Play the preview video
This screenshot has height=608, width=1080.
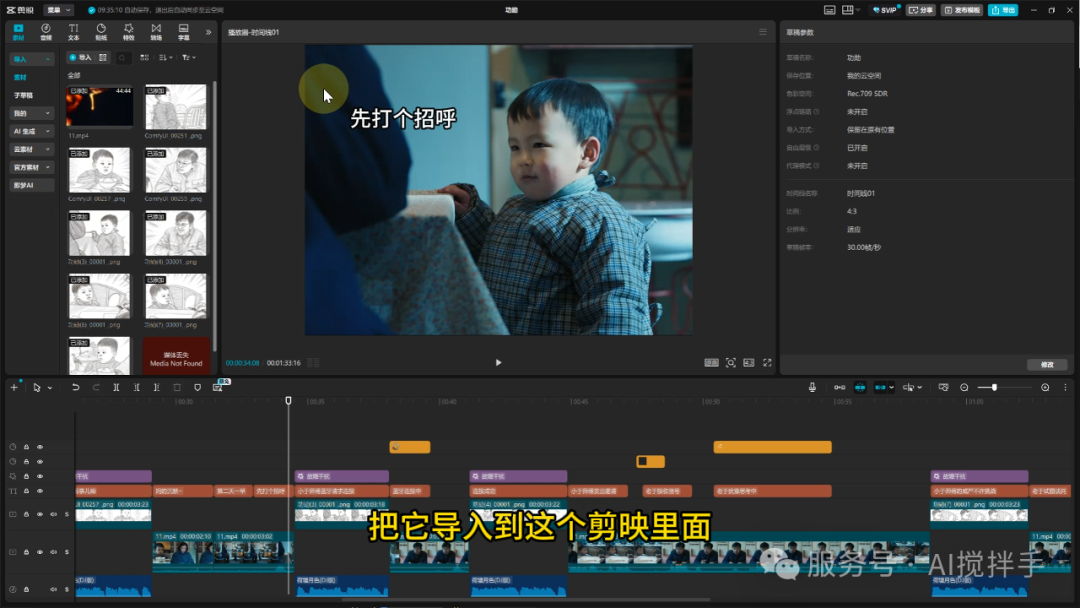click(x=498, y=362)
